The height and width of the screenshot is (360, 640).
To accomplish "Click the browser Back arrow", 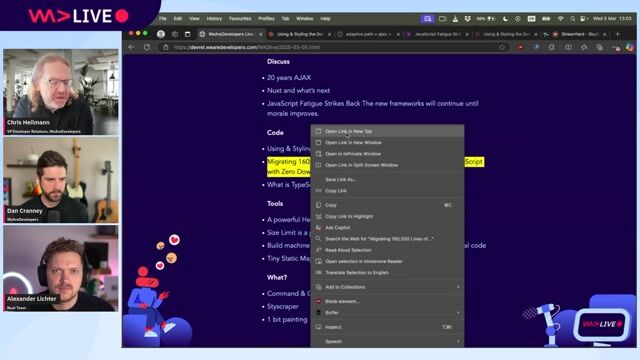I will pyautogui.click(x=131, y=47).
